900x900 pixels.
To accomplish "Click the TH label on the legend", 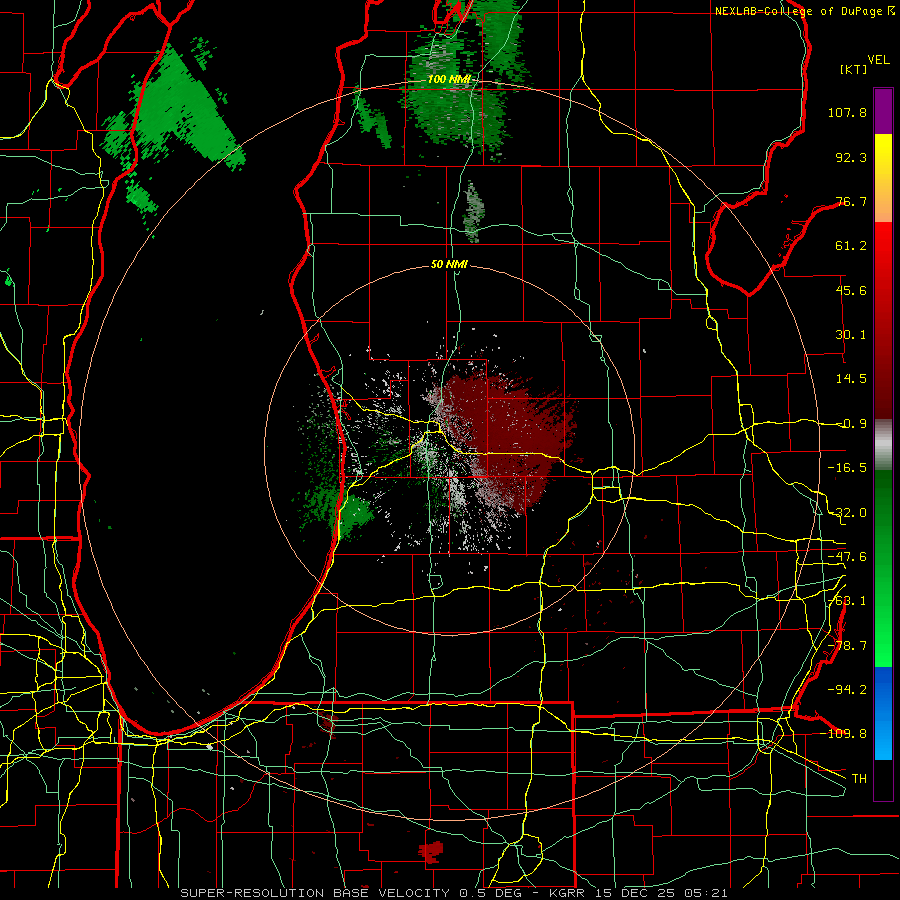I will (x=859, y=779).
